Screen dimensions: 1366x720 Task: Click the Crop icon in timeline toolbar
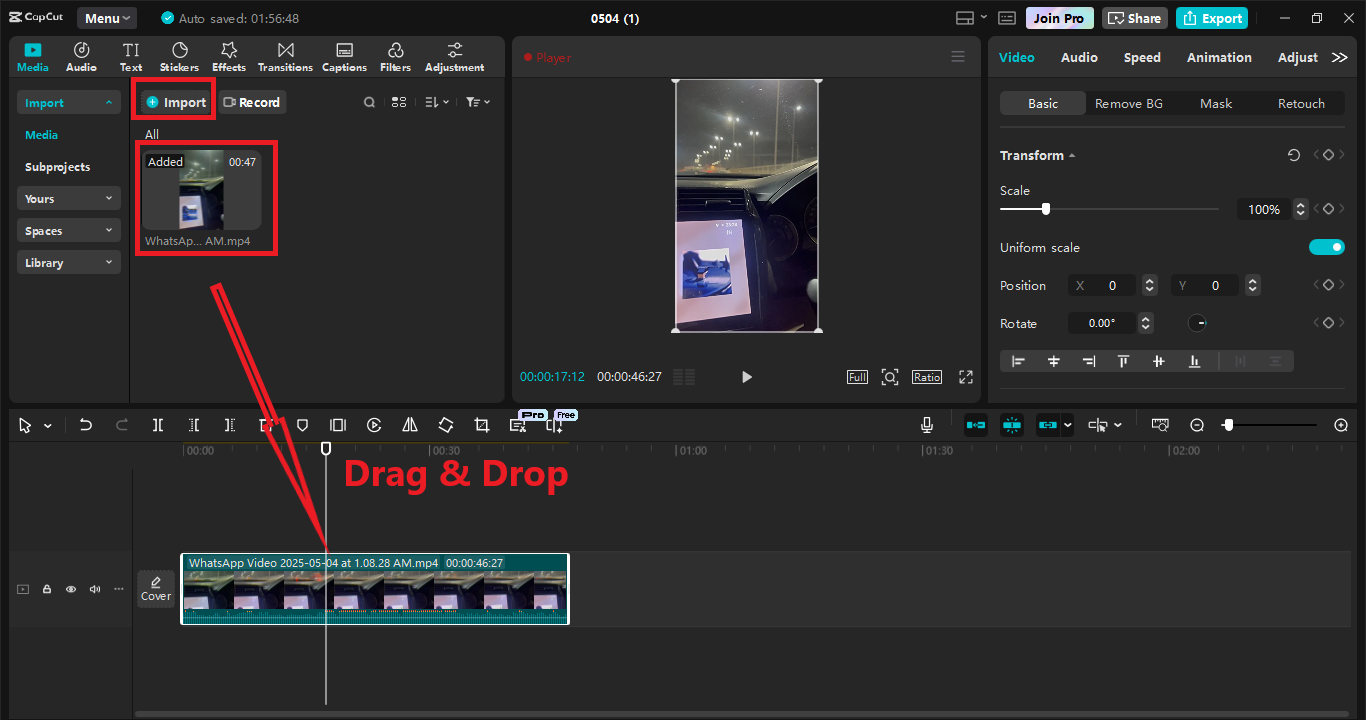[481, 425]
